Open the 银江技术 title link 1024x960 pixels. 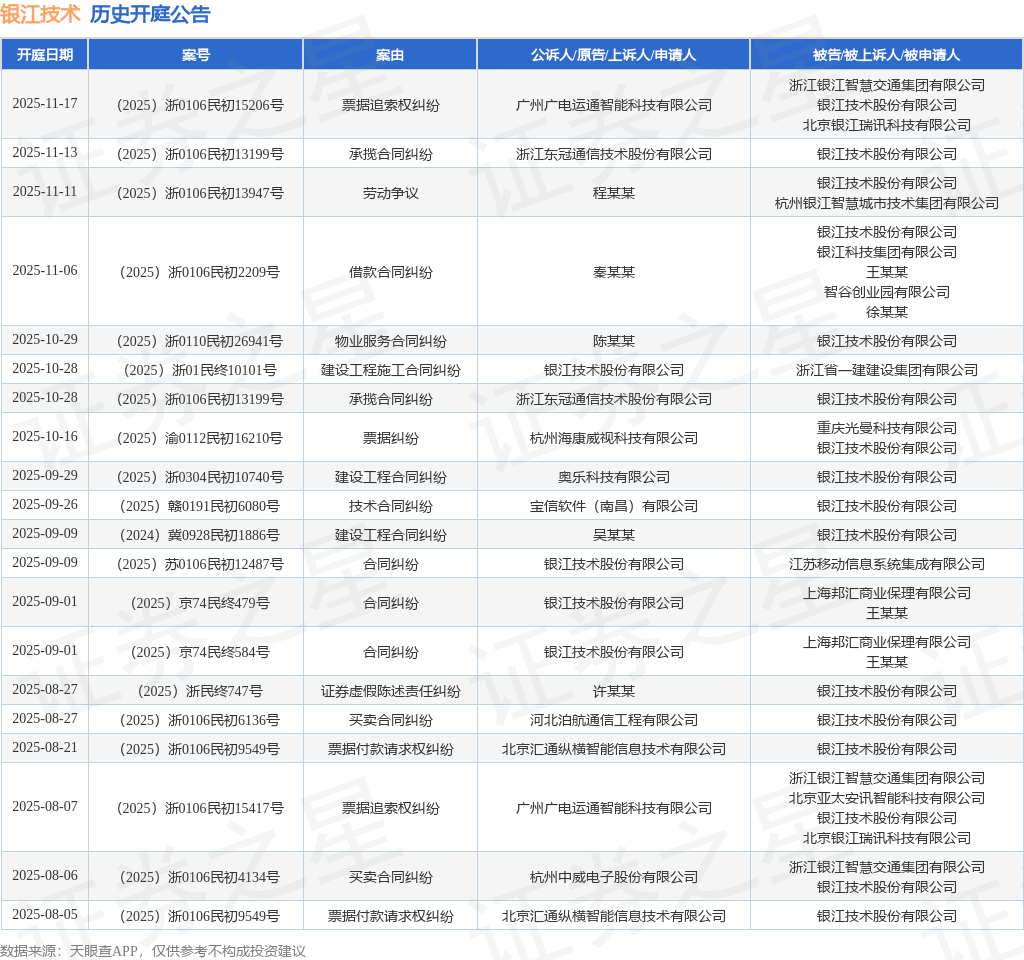(40, 14)
